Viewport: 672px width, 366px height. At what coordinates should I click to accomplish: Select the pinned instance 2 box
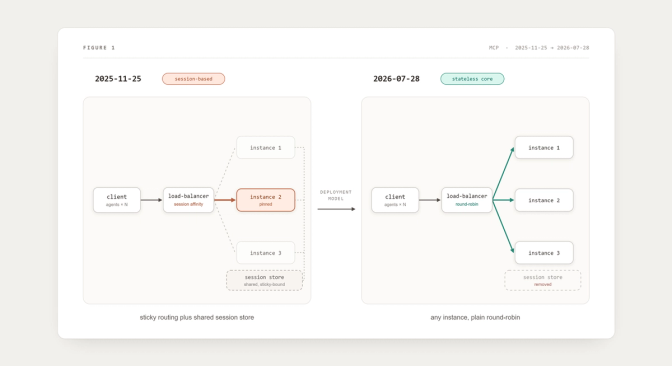(266, 200)
